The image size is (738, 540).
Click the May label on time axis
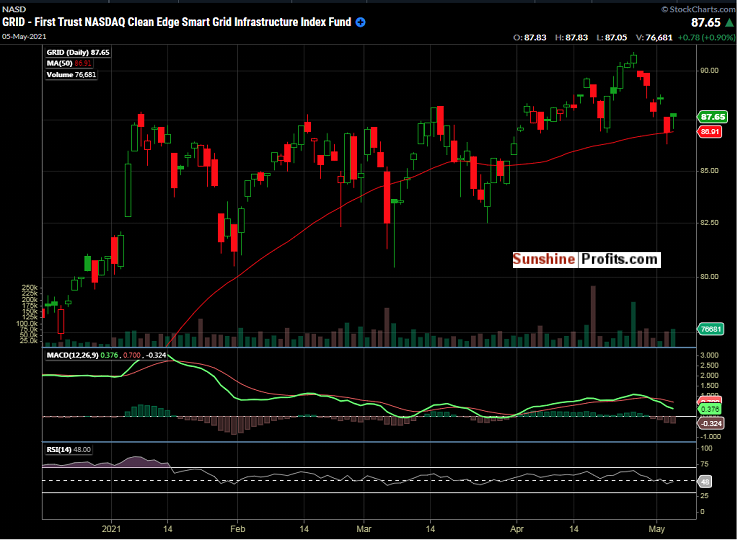pos(657,529)
